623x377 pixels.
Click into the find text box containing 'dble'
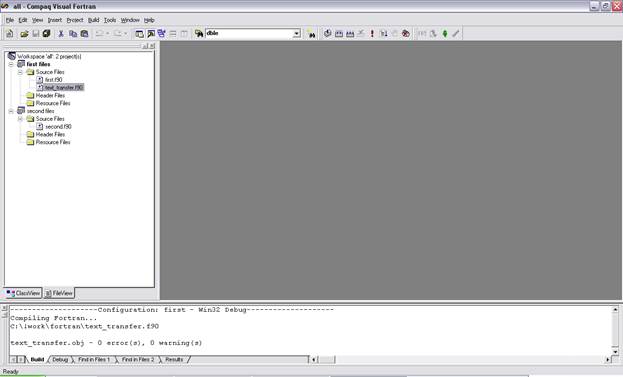[249, 34]
